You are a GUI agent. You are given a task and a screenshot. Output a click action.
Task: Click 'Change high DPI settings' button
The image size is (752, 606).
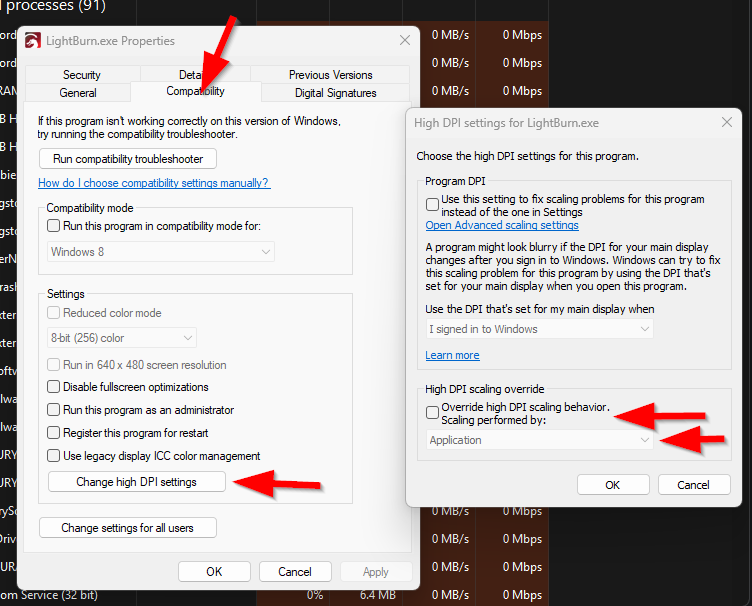click(137, 482)
